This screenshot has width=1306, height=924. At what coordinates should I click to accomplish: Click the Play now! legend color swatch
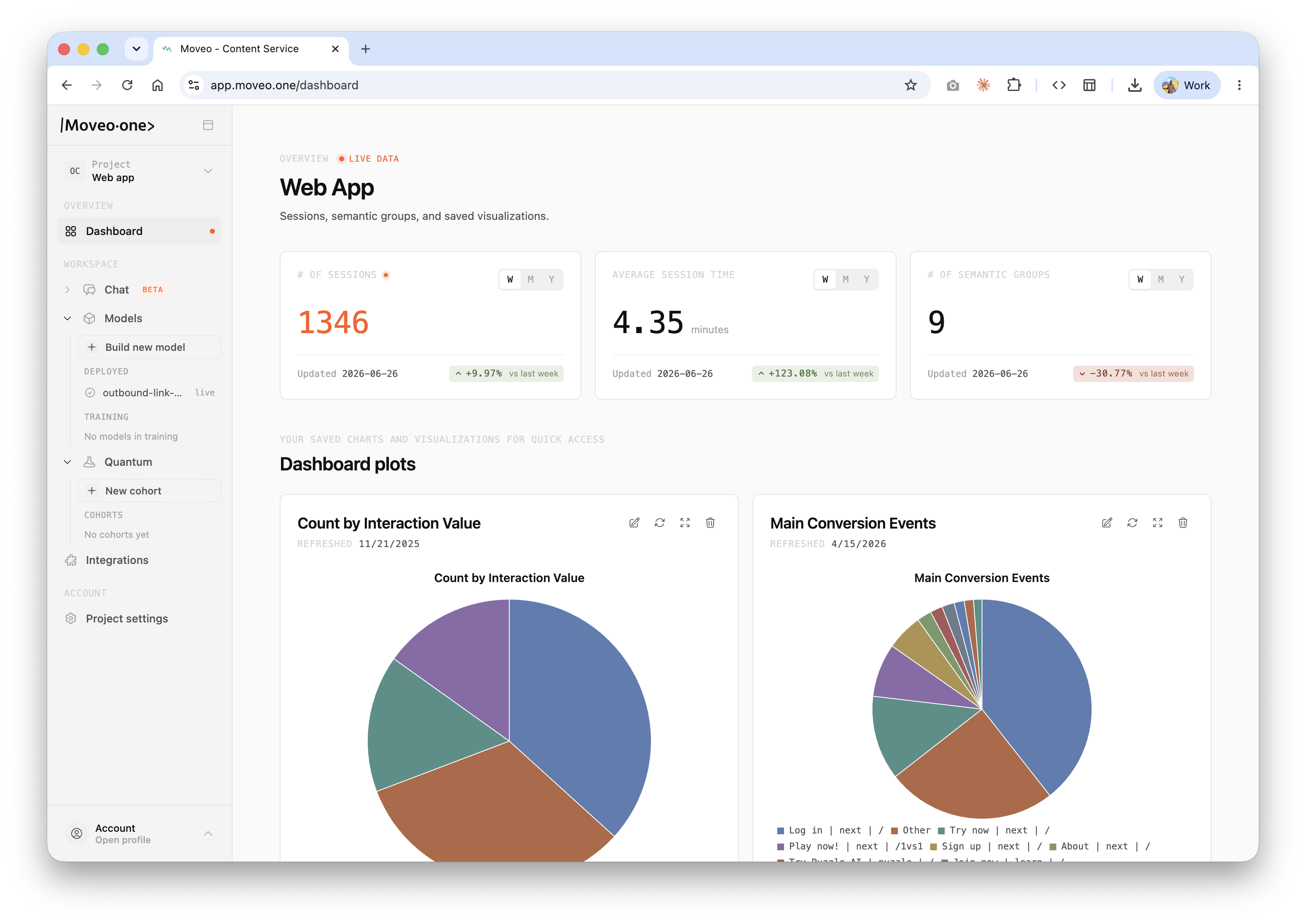pyautogui.click(x=780, y=847)
